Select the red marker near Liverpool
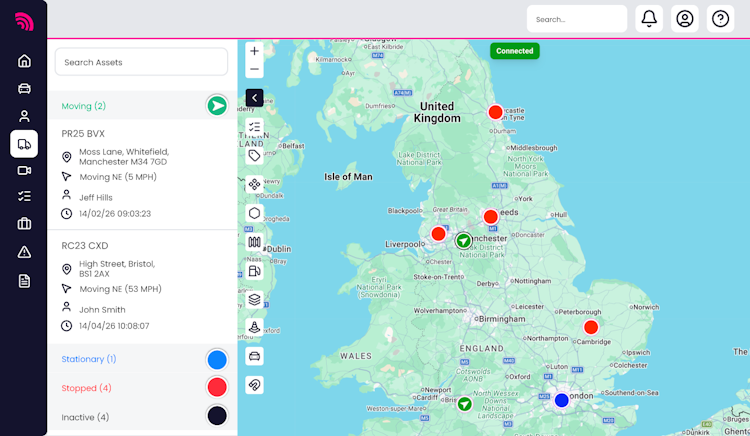 point(438,234)
